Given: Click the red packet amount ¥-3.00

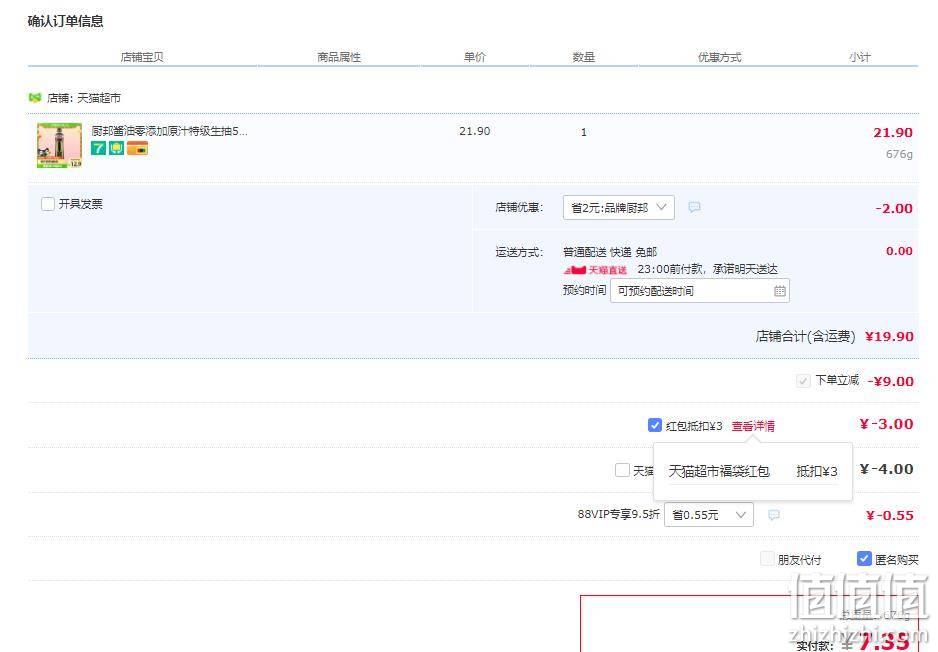Looking at the screenshot, I should coord(886,424).
